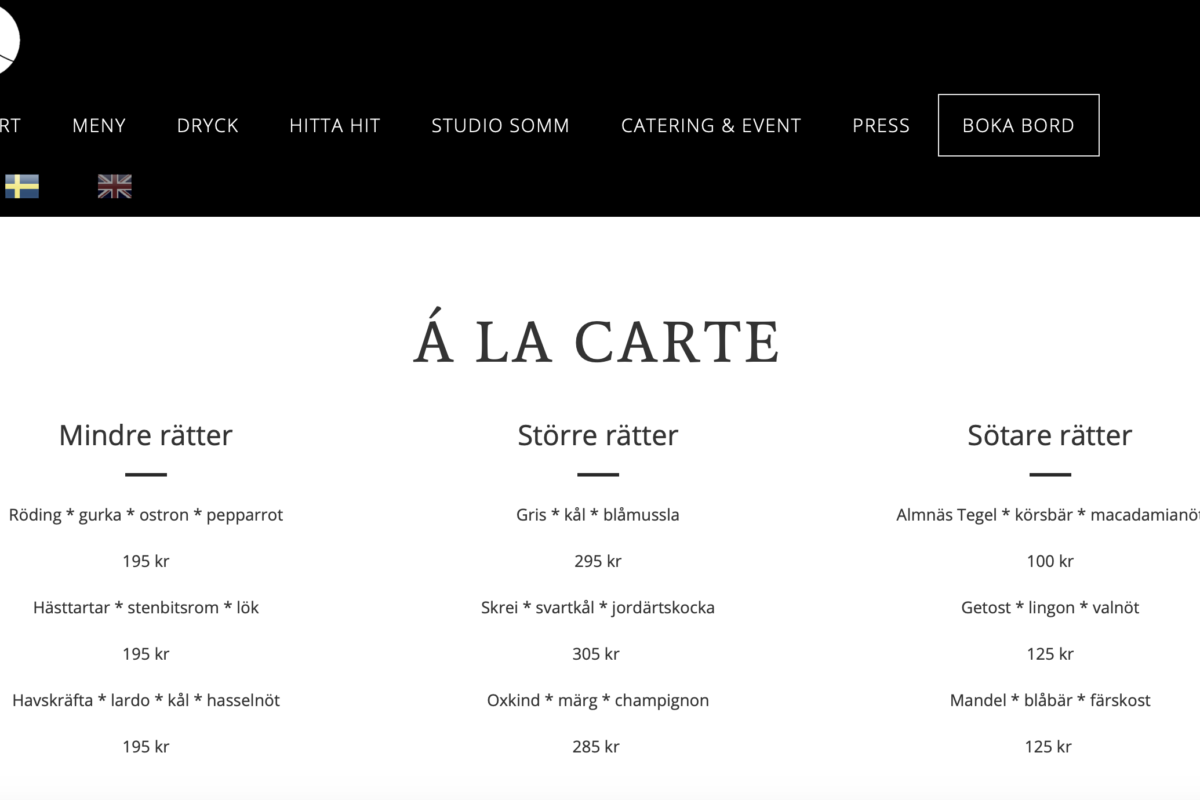This screenshot has height=800, width=1200.
Task: Click the BOKA BORD button
Action: pos(1018,125)
